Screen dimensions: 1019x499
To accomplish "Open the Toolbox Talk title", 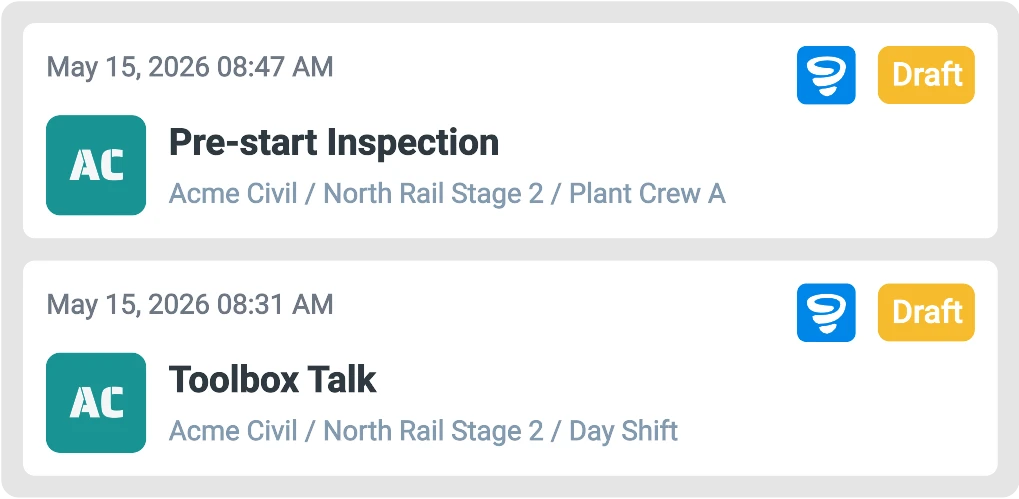I will tap(273, 380).
